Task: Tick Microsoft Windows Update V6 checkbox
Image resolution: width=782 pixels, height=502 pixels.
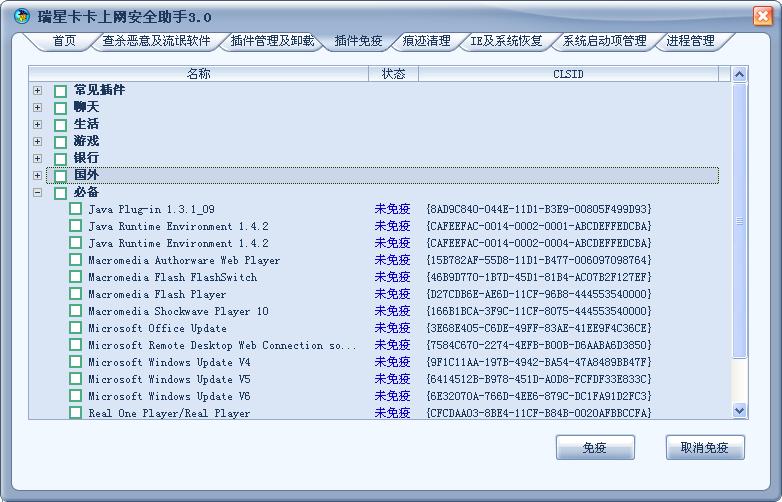Action: [x=75, y=395]
